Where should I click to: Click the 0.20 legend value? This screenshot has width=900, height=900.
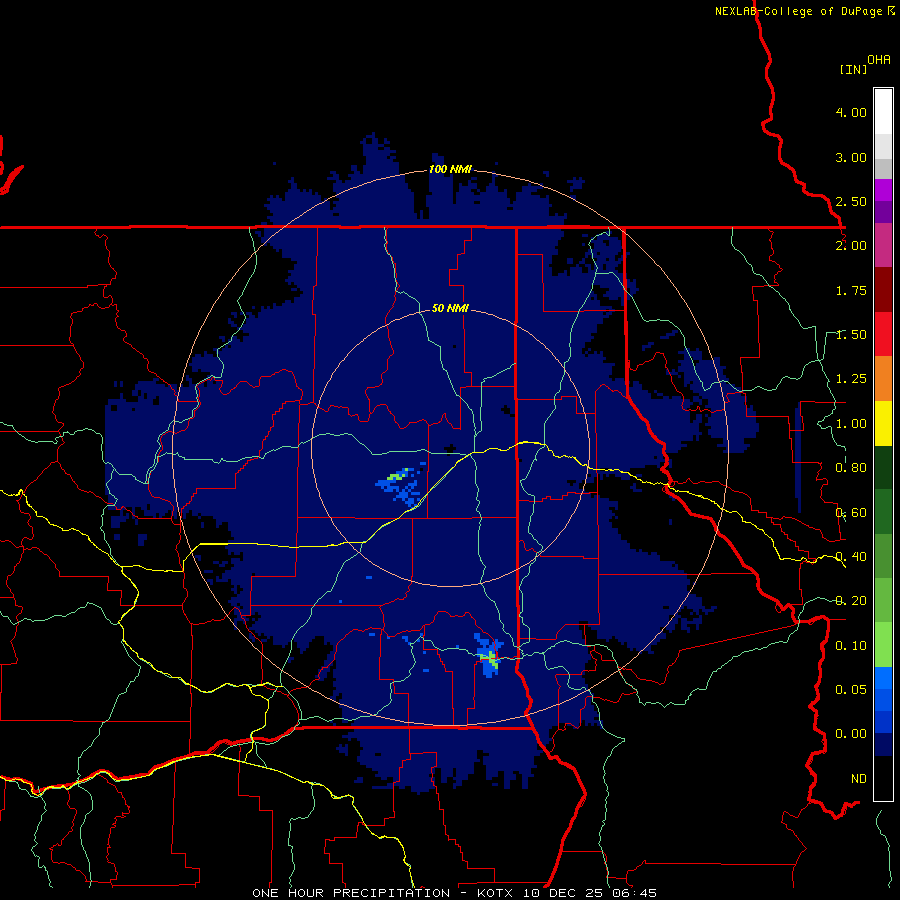pyautogui.click(x=851, y=601)
